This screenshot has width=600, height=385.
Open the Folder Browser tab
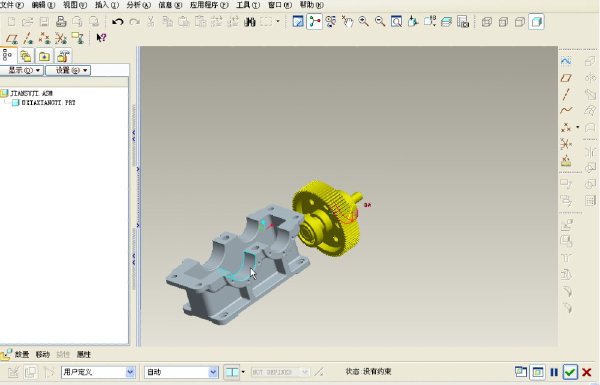(26, 57)
